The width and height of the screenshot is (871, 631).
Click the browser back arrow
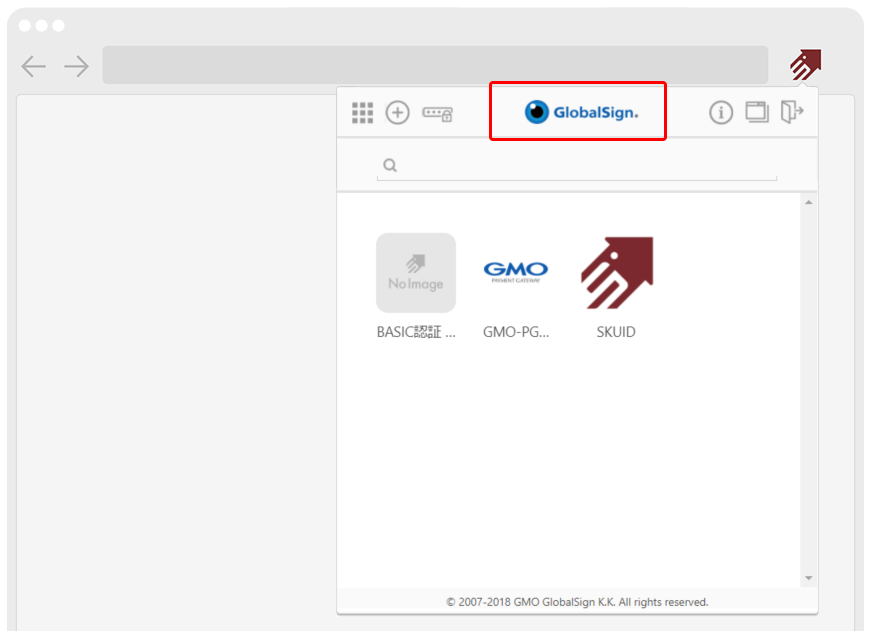click(x=34, y=67)
